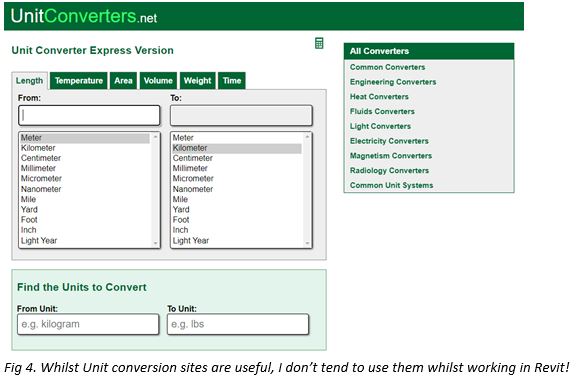Choose Nanometer in the To list

237,189
